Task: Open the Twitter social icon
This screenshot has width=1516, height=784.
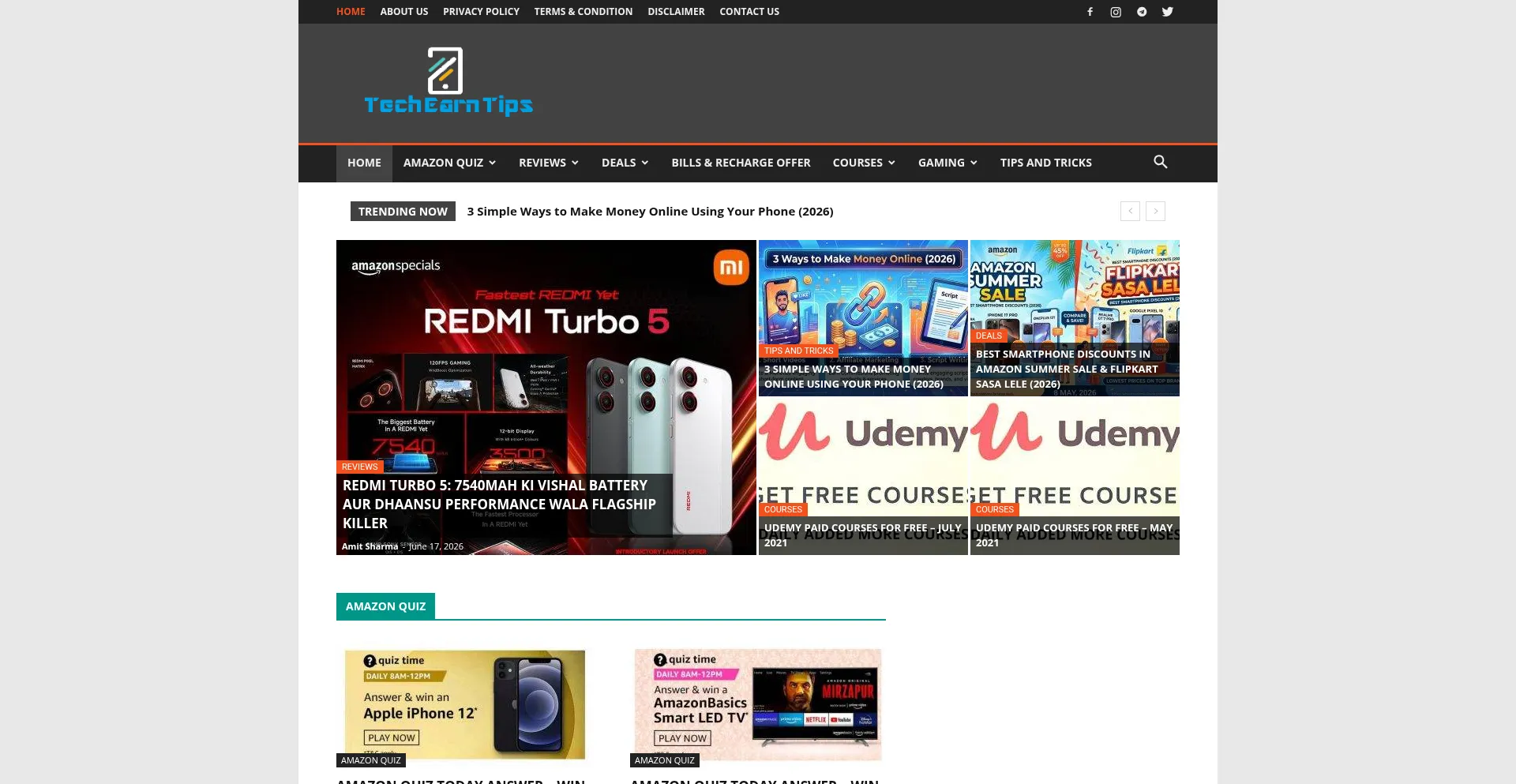Action: pos(1168,12)
